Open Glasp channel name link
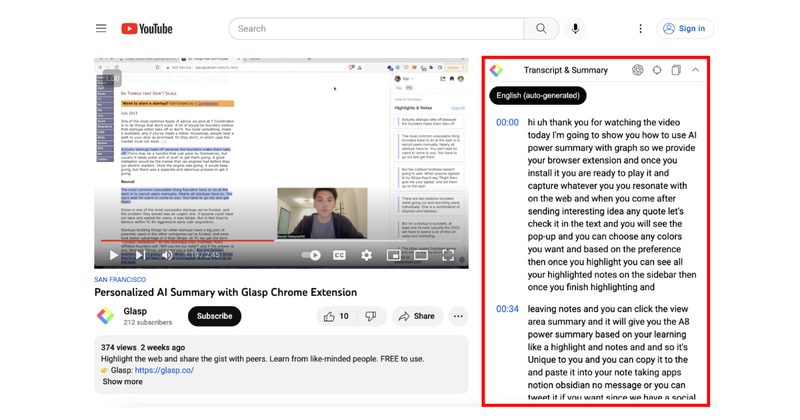The image size is (800, 420). point(135,311)
